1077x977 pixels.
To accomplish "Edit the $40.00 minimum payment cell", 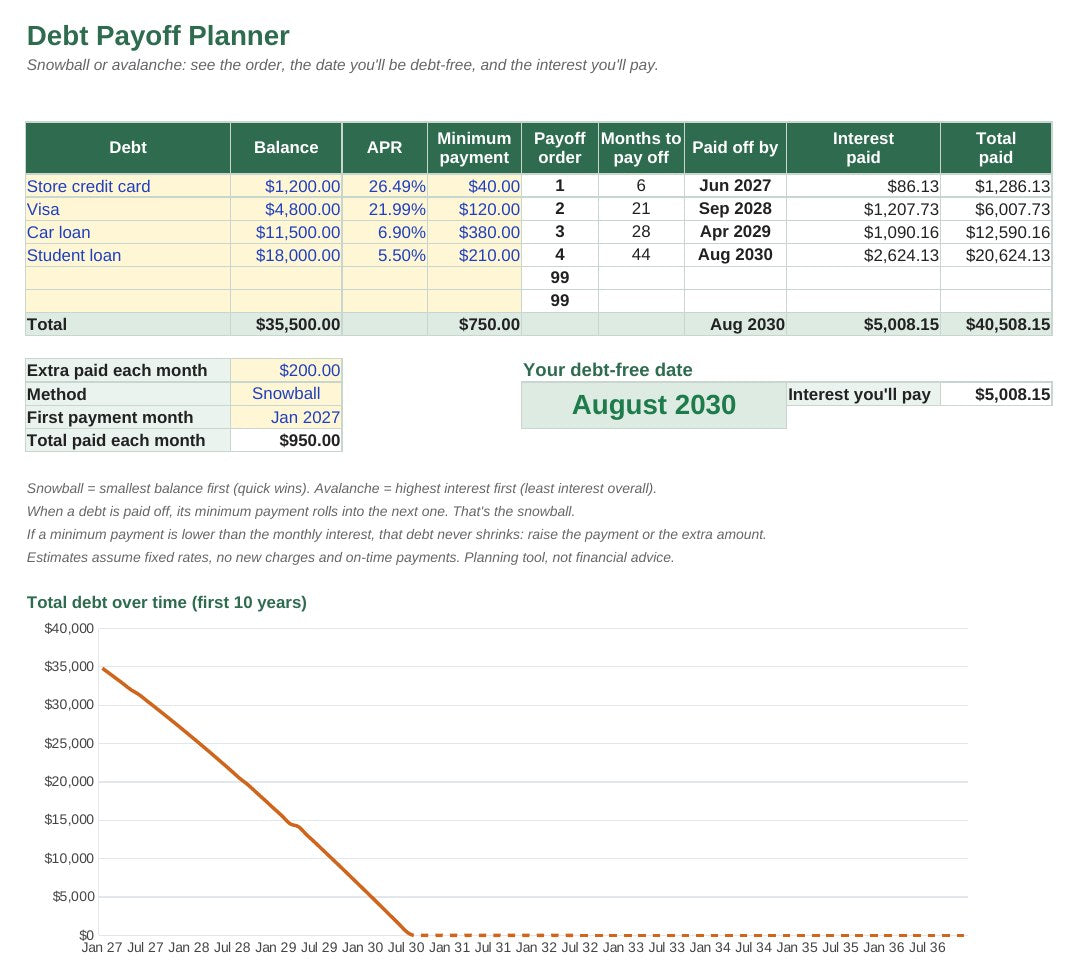I will 474,186.
